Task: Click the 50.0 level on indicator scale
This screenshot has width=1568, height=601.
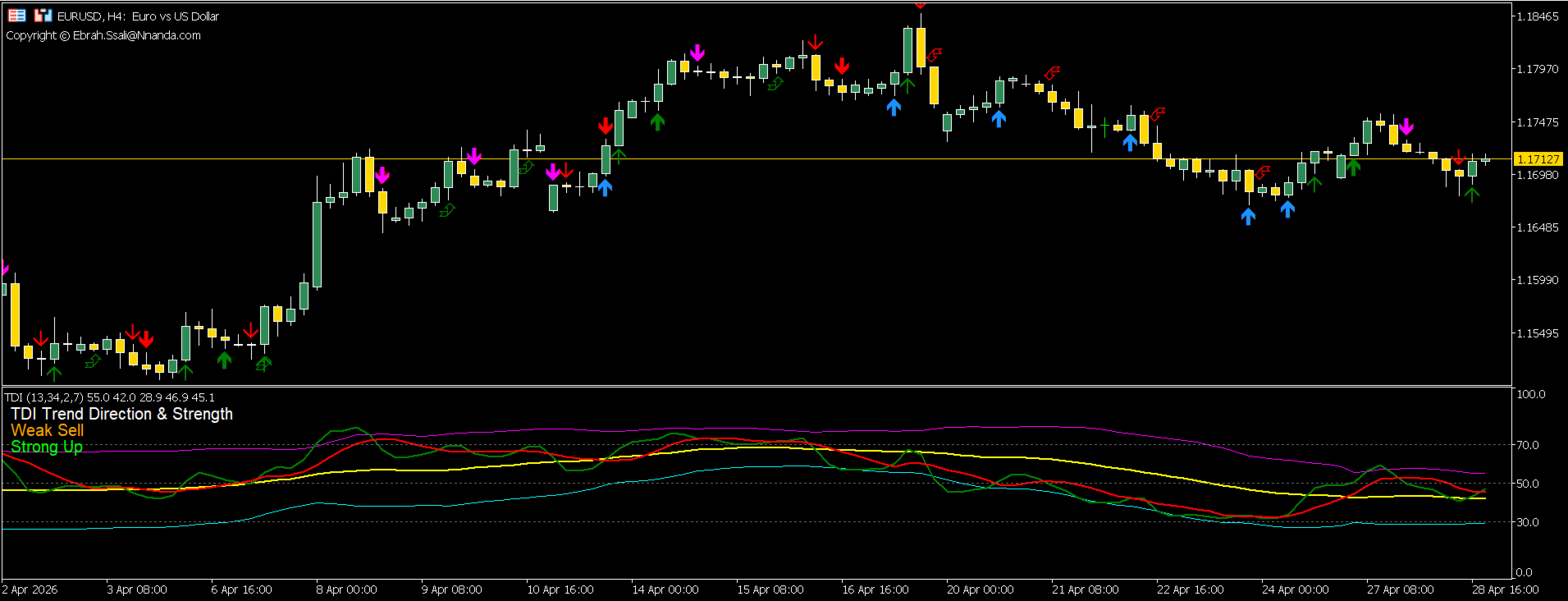Action: pos(1528,484)
